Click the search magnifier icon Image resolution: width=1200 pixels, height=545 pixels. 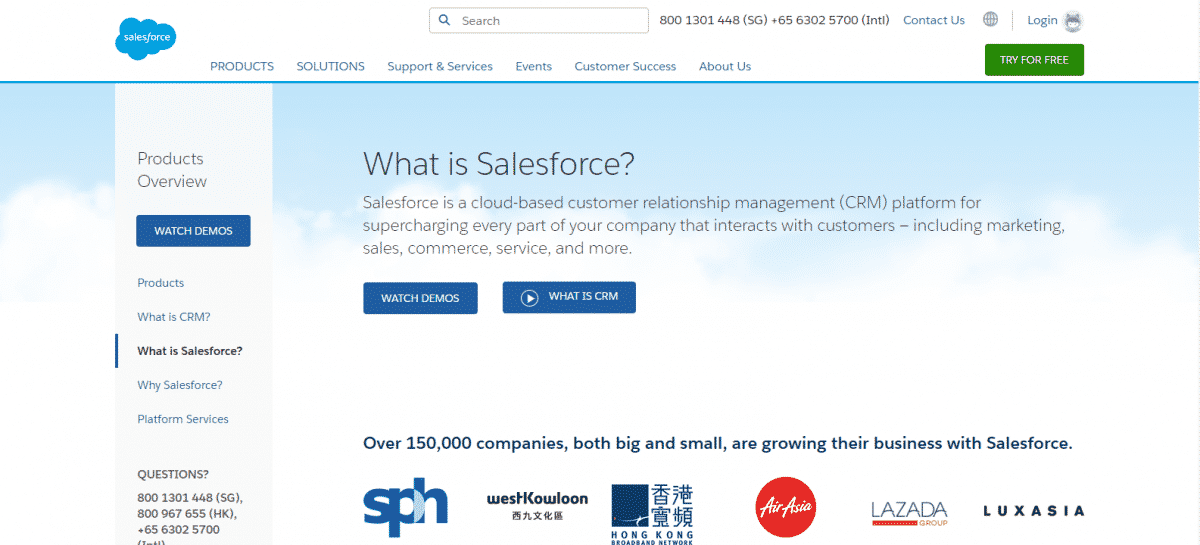(445, 20)
